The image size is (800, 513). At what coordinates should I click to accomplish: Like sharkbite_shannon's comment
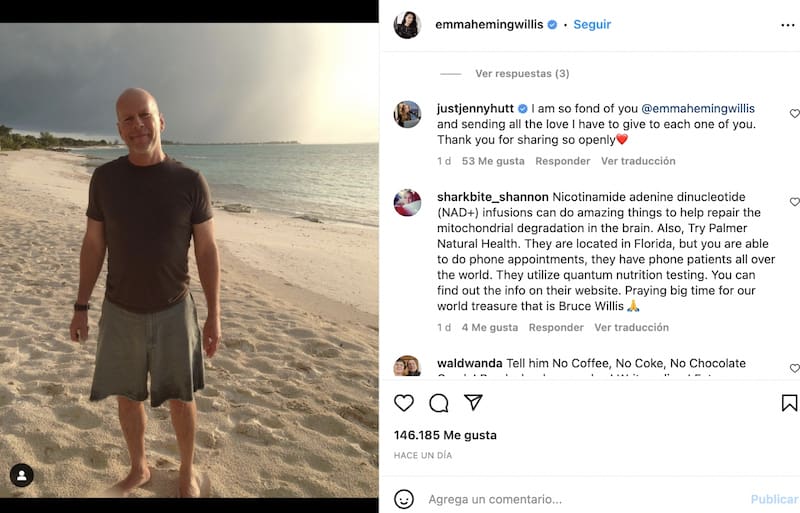pyautogui.click(x=794, y=202)
